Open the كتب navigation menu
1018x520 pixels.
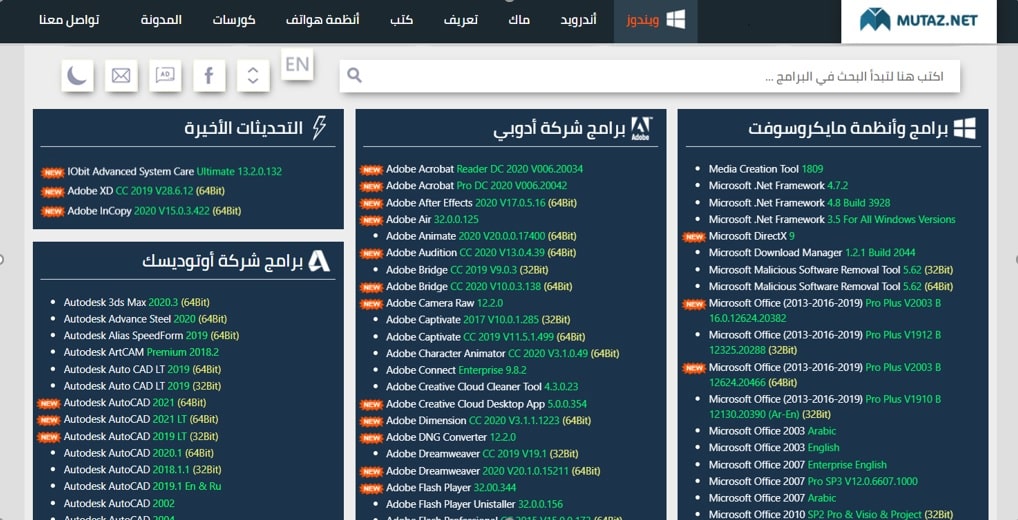(x=401, y=20)
